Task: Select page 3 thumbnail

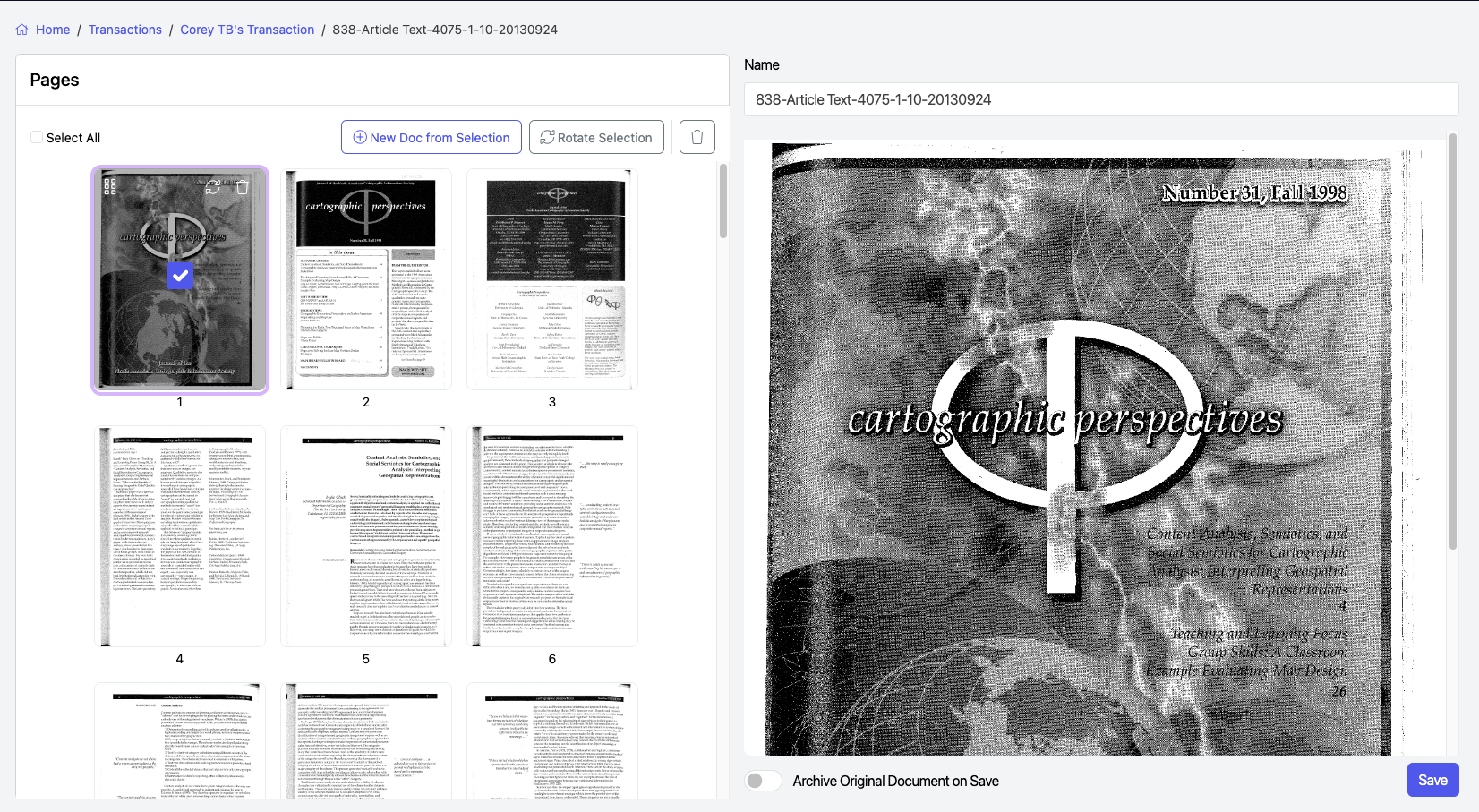Action: (x=552, y=279)
